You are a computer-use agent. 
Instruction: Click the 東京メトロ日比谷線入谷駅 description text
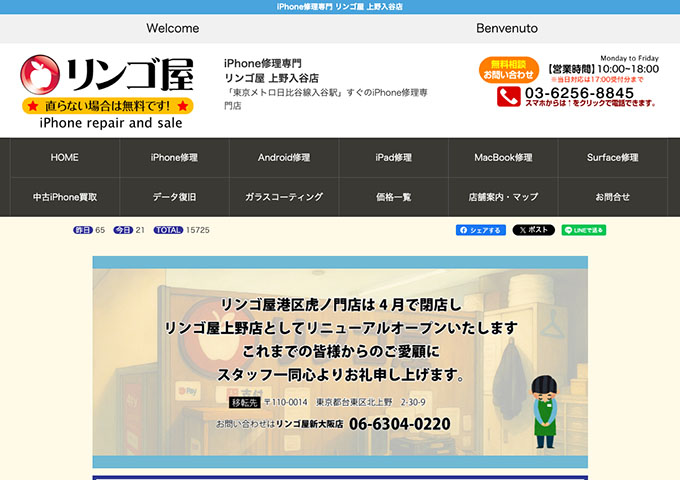click(326, 99)
